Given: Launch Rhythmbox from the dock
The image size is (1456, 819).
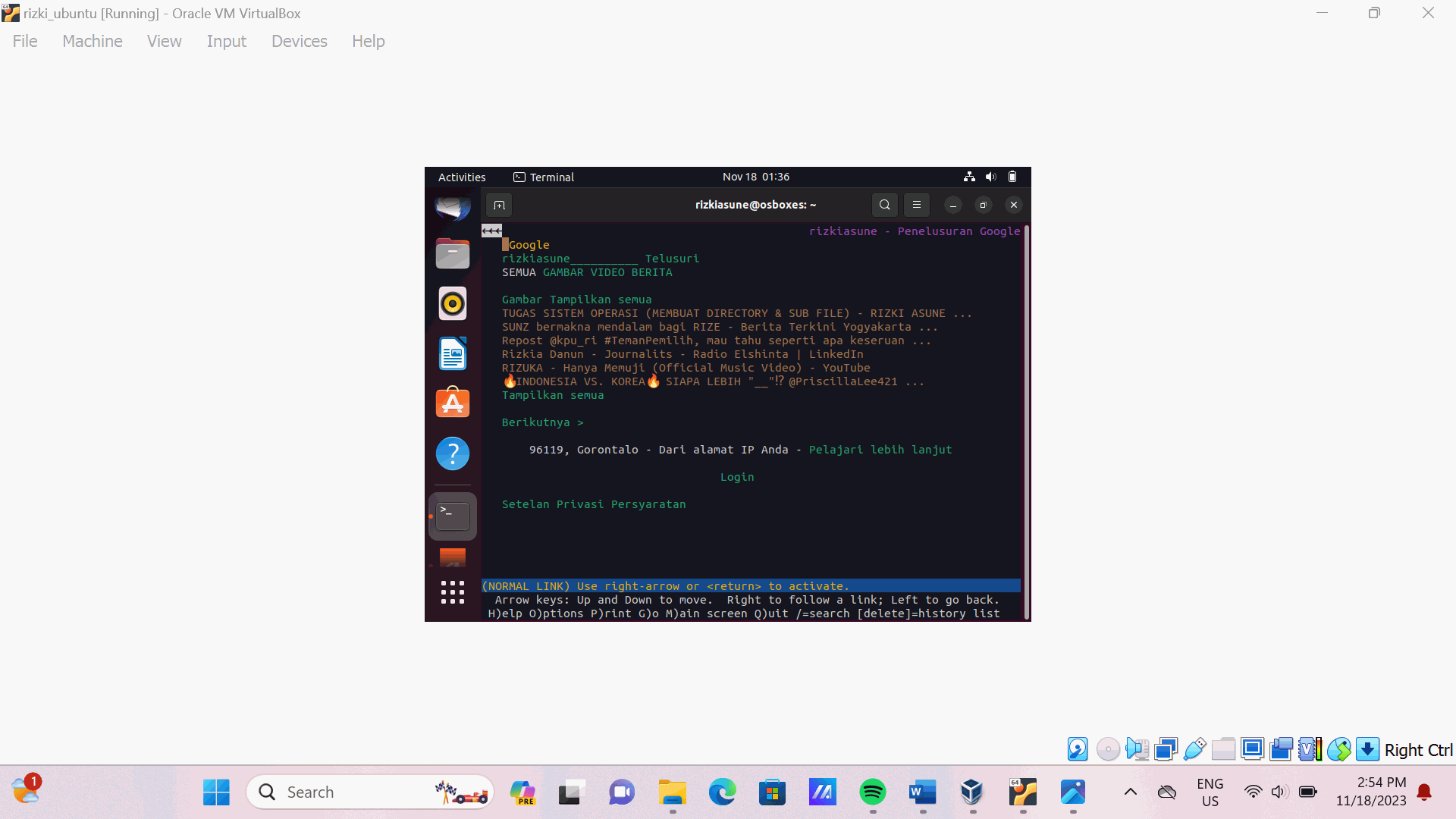Looking at the screenshot, I should (x=453, y=303).
